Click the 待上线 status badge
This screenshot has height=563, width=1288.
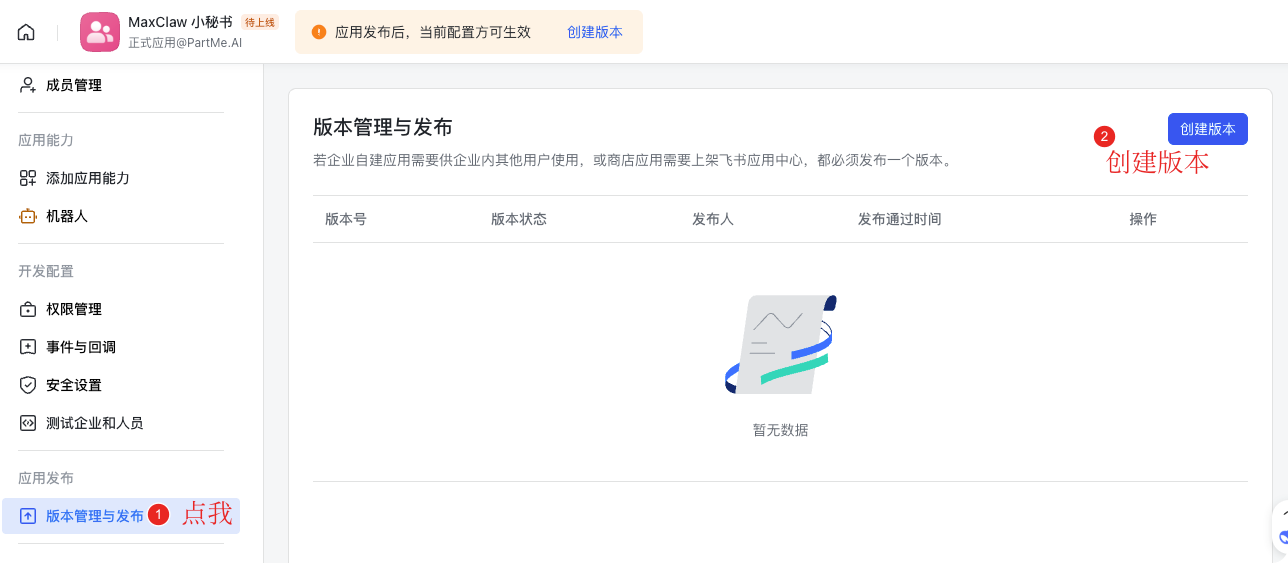(260, 22)
